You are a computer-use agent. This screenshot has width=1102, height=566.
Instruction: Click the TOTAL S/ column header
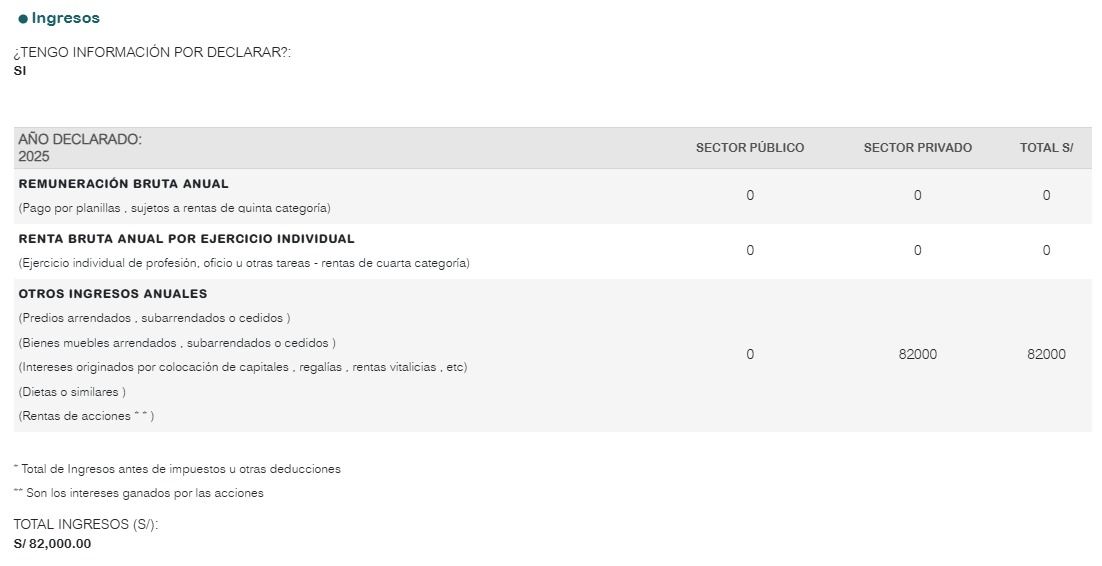click(x=1046, y=148)
